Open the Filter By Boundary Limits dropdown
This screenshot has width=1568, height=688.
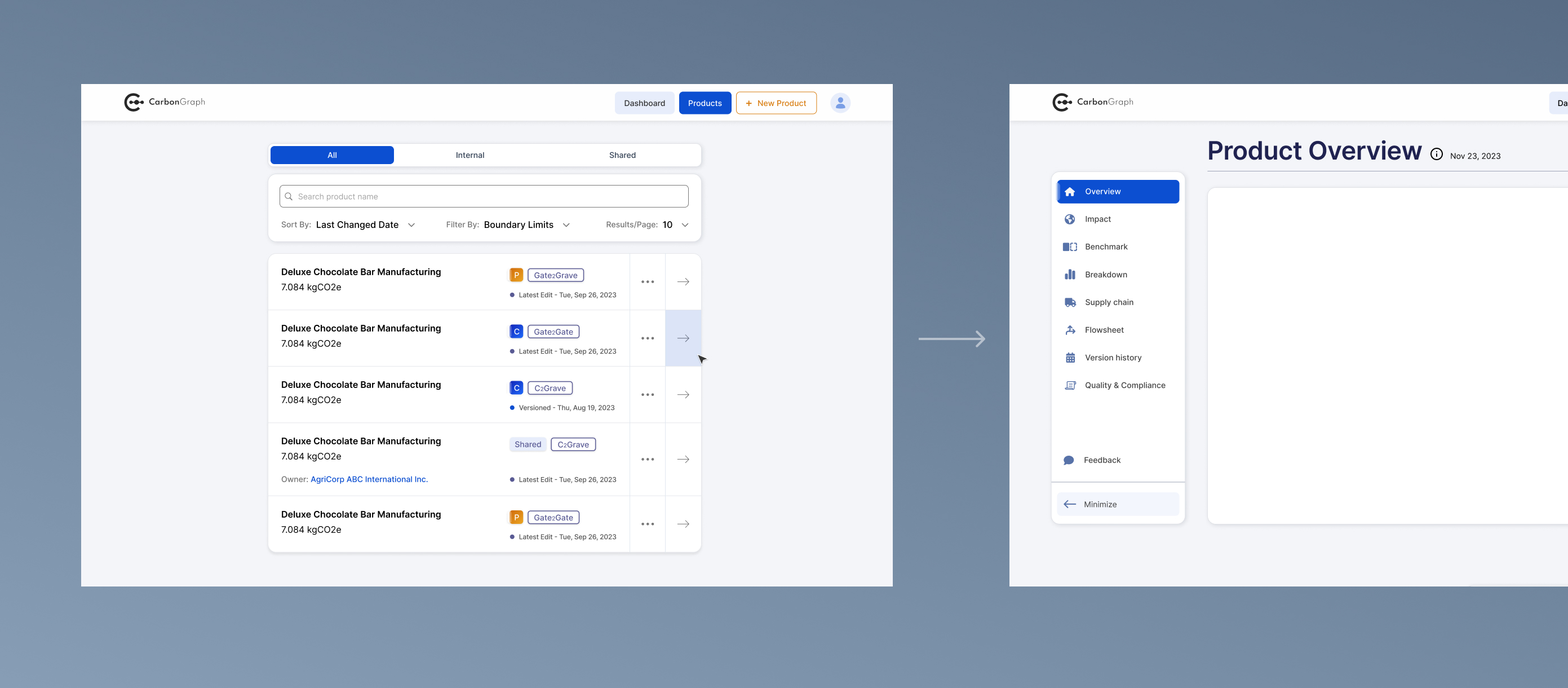[x=565, y=224]
